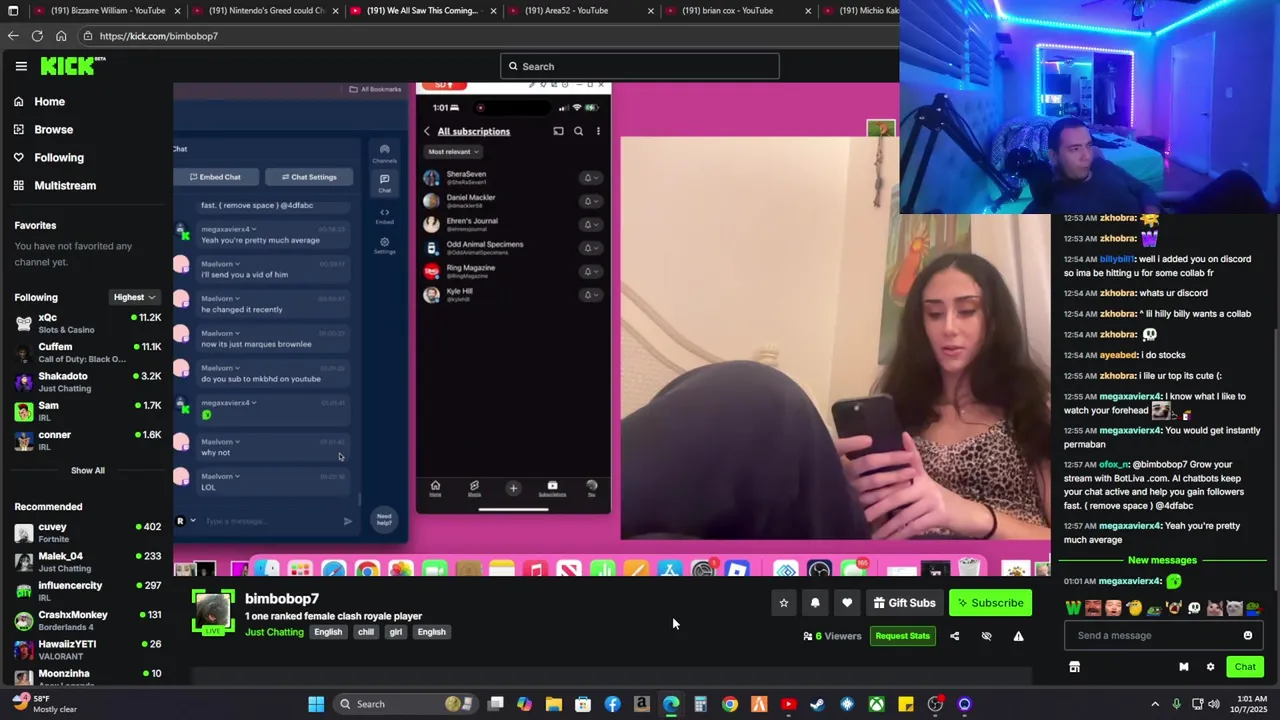1280x720 pixels.
Task: Select the English language tag
Action: click(328, 632)
